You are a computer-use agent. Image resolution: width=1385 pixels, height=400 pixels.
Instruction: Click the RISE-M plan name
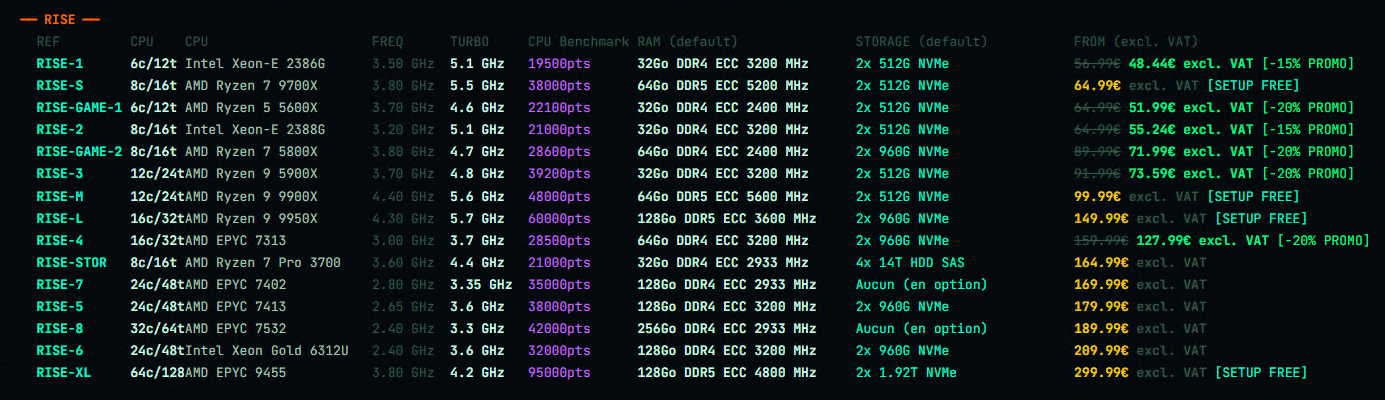point(60,196)
